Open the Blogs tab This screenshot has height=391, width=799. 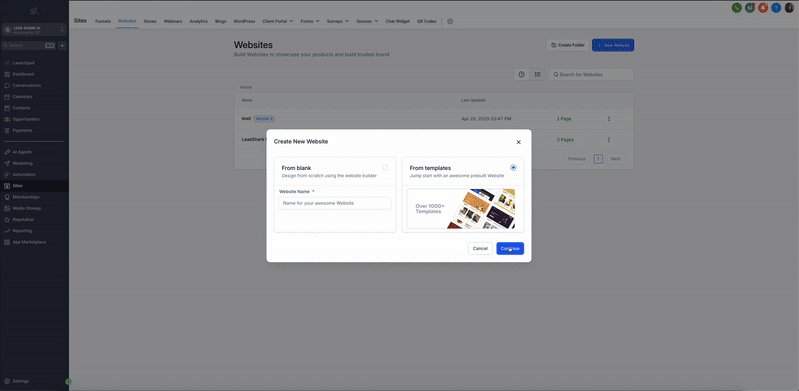[x=221, y=21]
